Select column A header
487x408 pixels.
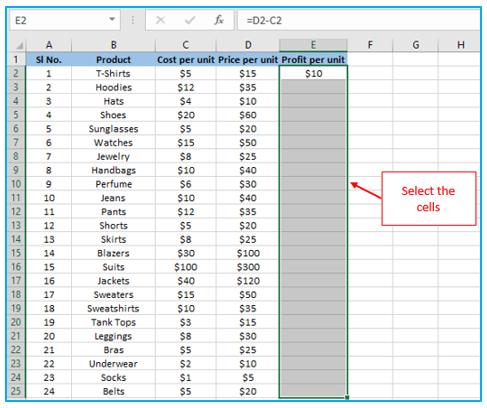click(x=49, y=45)
